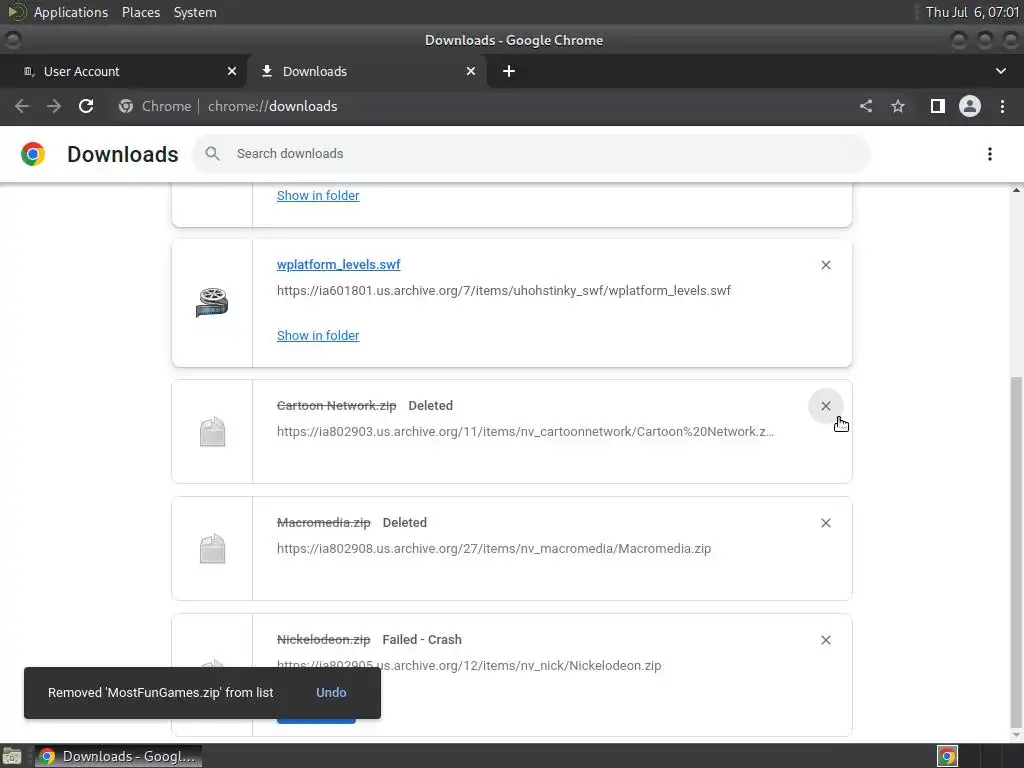Screen dimensions: 1024x768
Task: Share this page via share icon
Action: click(866, 106)
